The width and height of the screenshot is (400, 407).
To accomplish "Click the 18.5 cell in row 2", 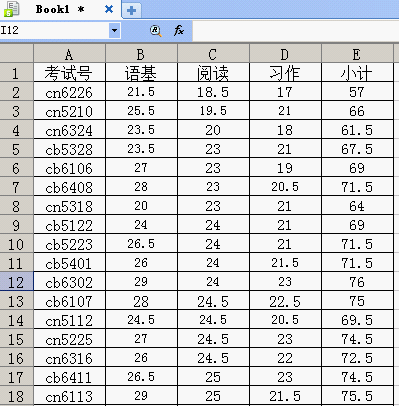I will 213,91.
